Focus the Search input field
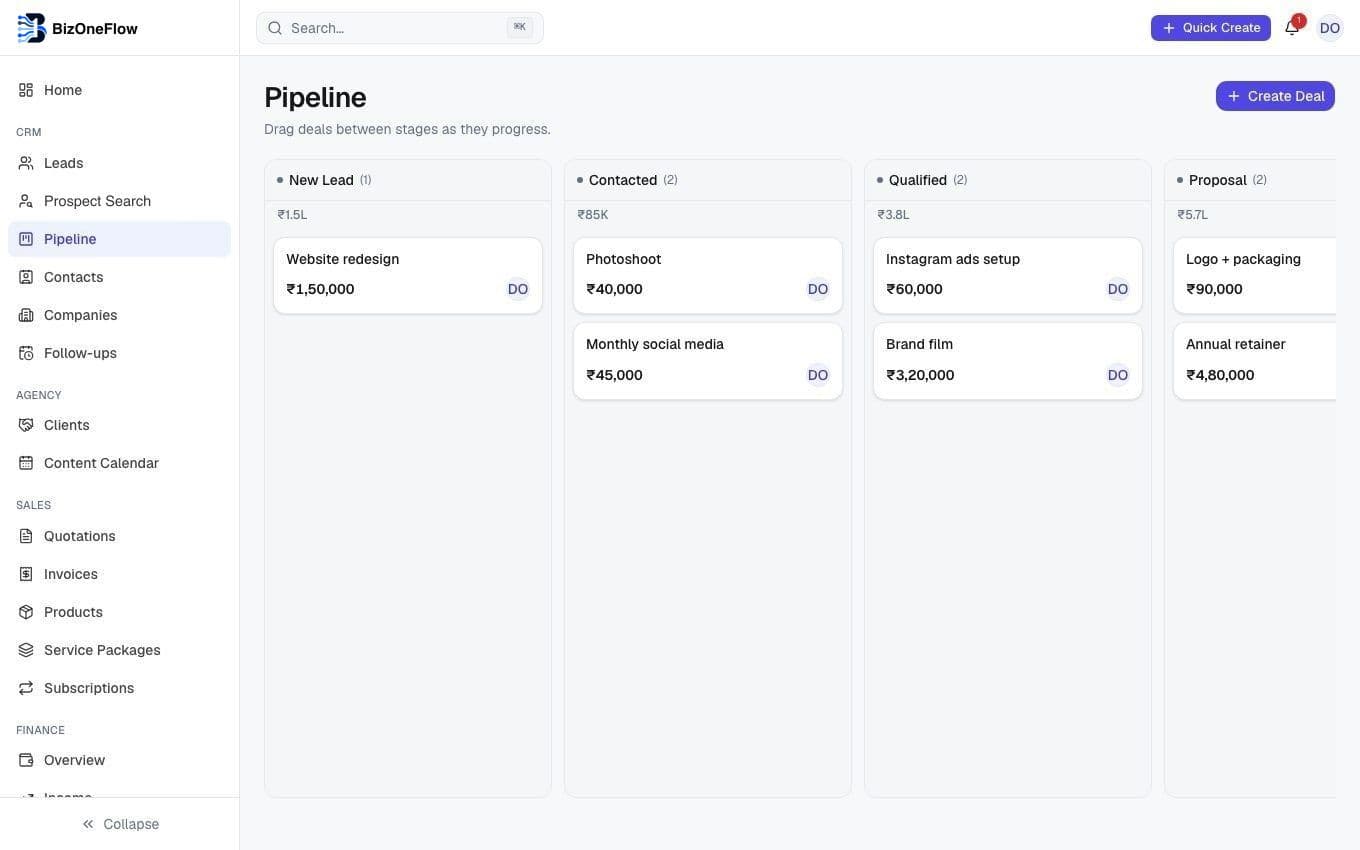The width and height of the screenshot is (1360, 850). point(400,28)
